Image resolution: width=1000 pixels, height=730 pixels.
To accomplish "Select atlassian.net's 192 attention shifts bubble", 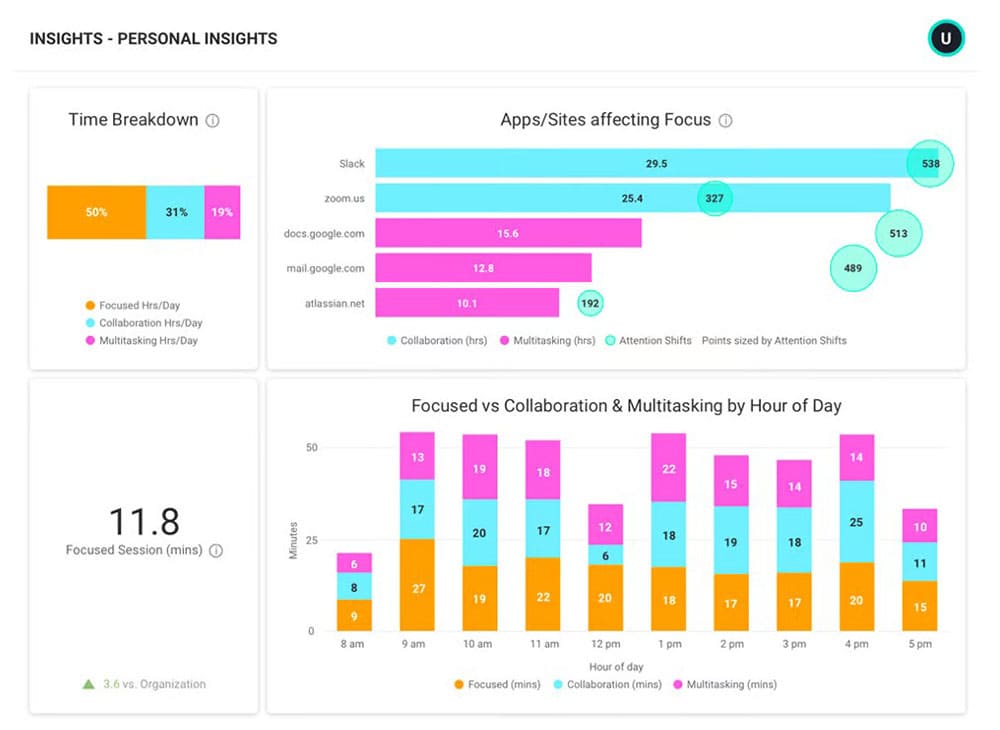I will (590, 303).
